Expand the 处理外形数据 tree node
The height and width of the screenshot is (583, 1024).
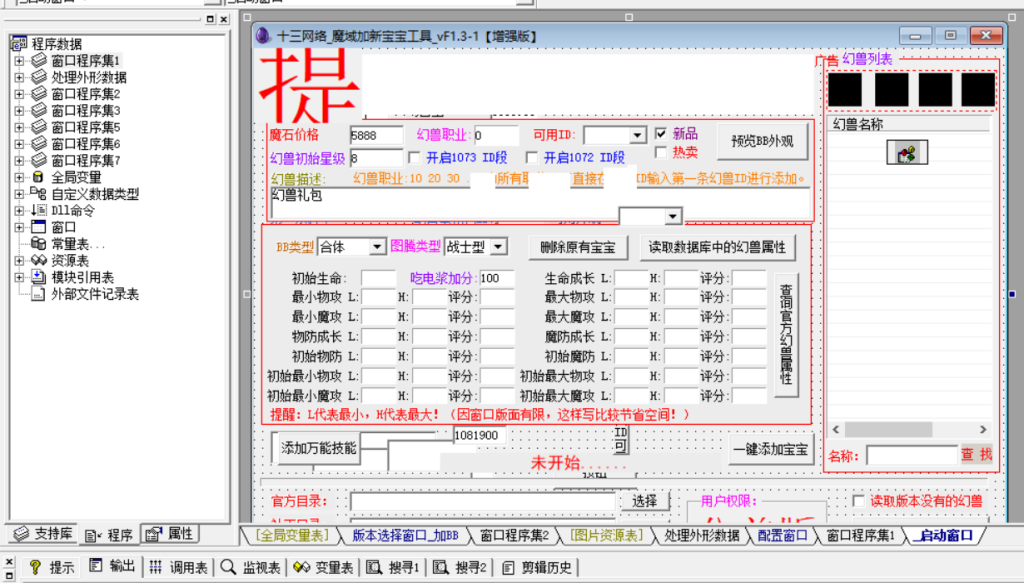(19, 77)
